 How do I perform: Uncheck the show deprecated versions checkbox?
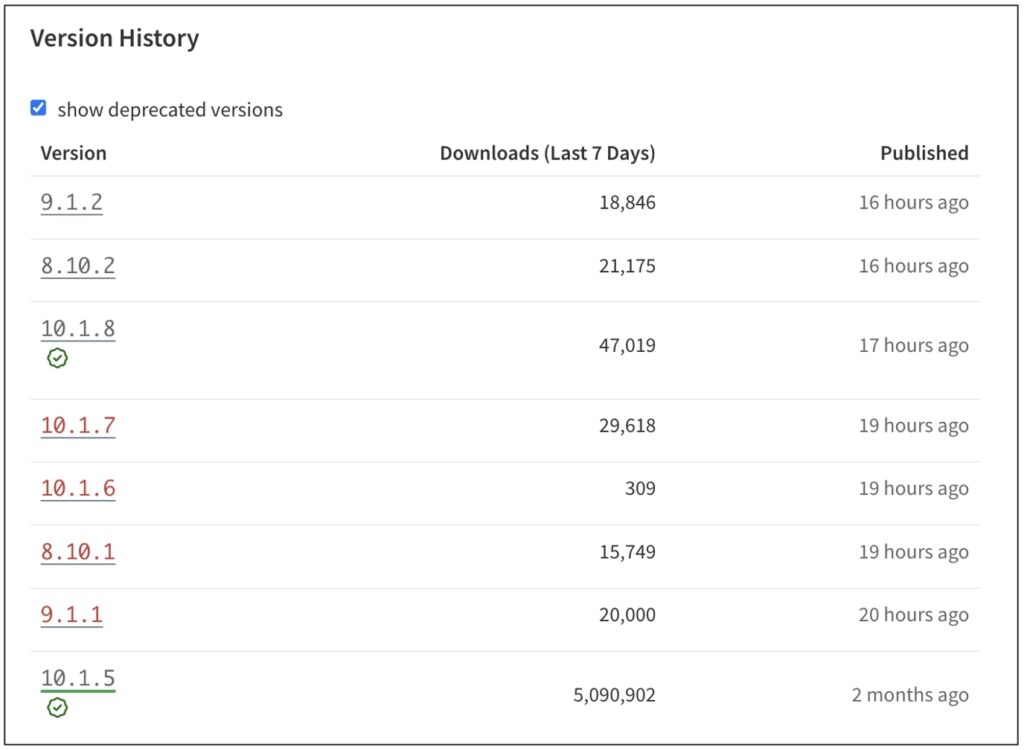[x=38, y=107]
